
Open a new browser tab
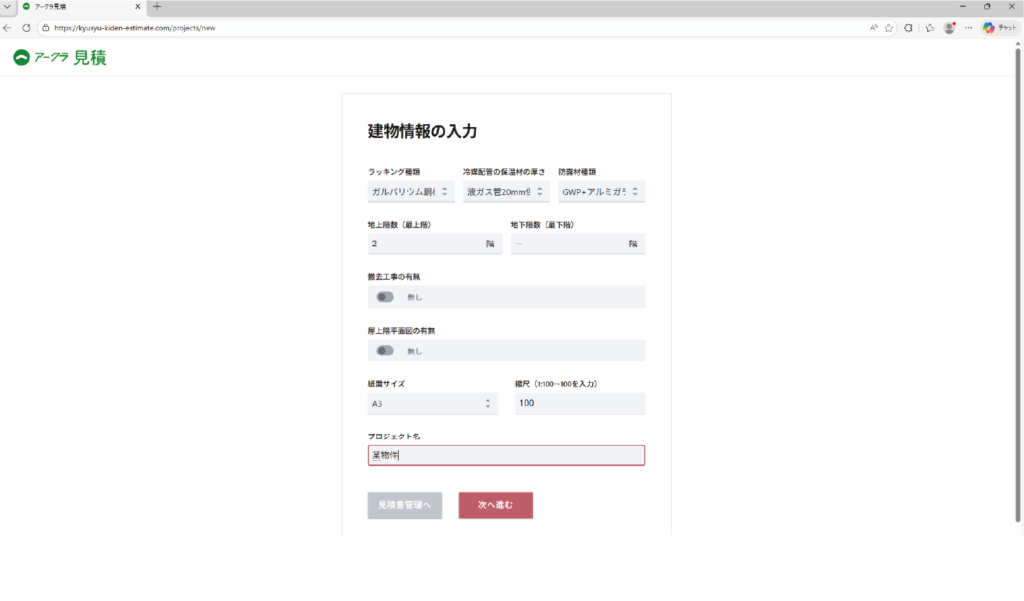157,7
